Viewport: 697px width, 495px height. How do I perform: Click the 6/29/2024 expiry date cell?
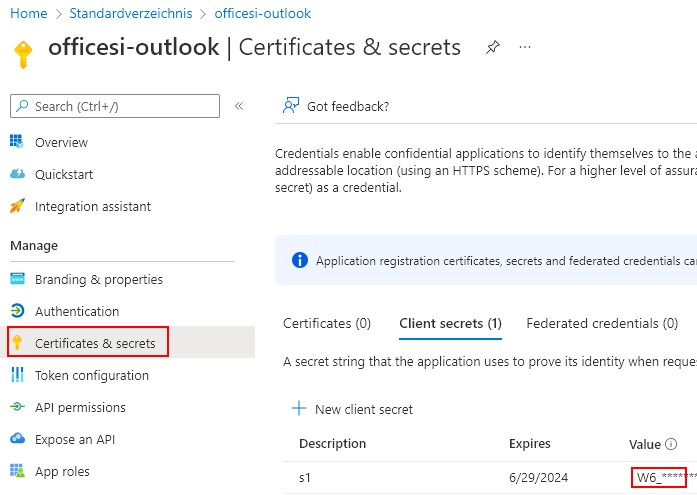(538, 478)
